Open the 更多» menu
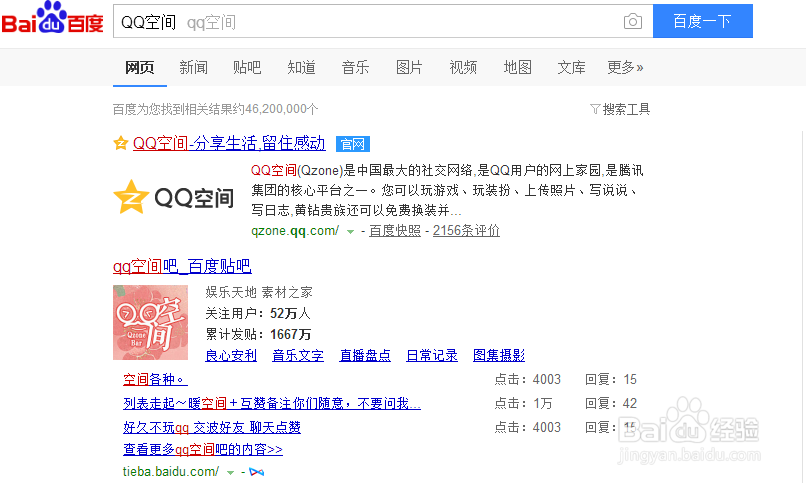 click(x=625, y=67)
